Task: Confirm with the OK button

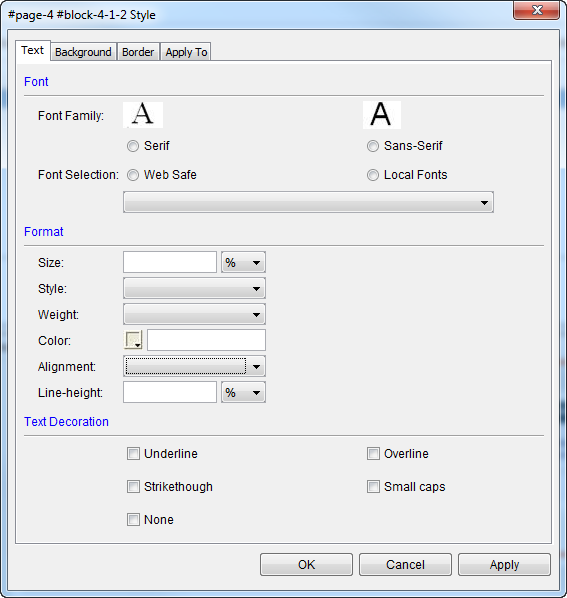Action: (307, 564)
